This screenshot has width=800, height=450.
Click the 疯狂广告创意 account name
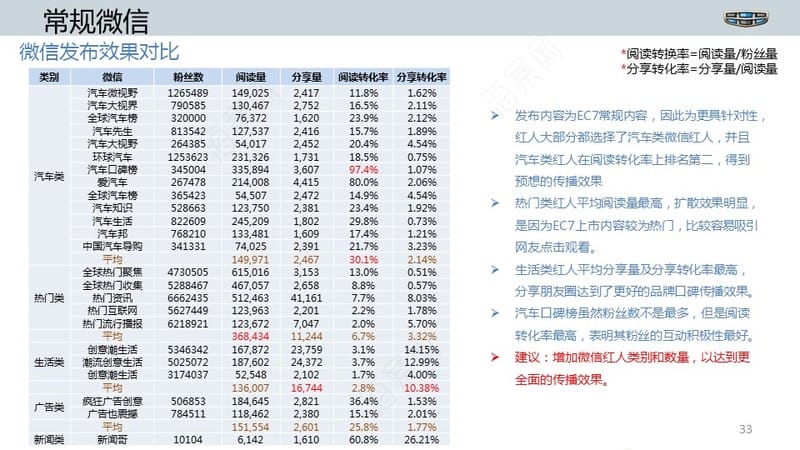click(112, 402)
